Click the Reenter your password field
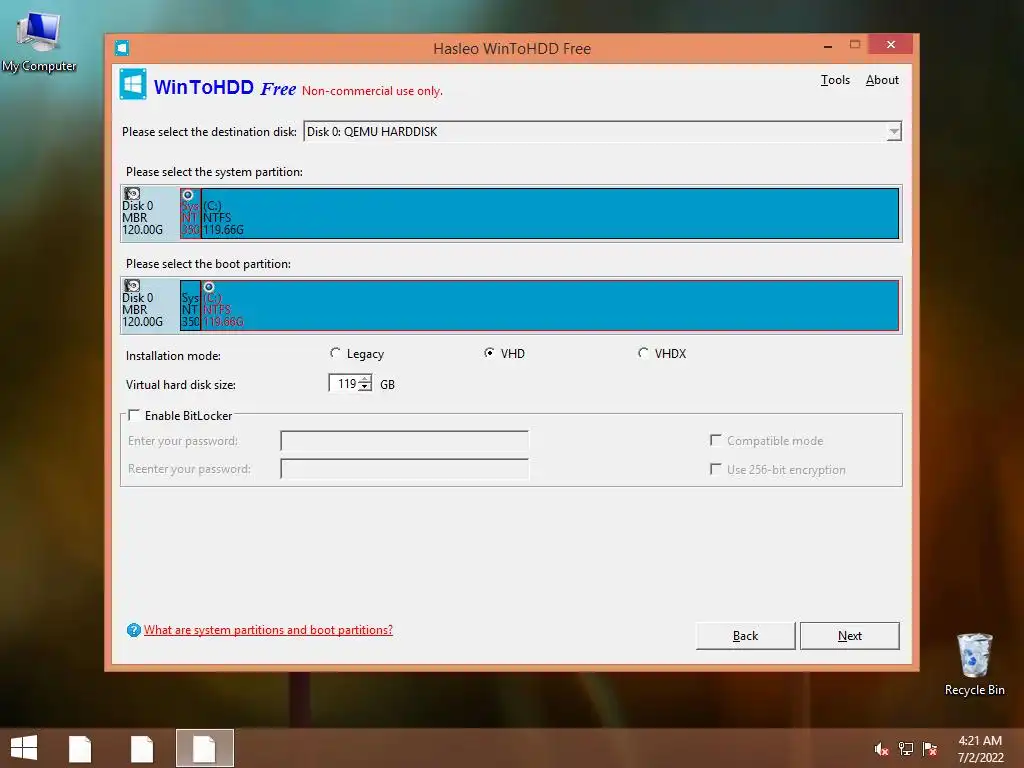The width and height of the screenshot is (1024, 768). tap(404, 469)
